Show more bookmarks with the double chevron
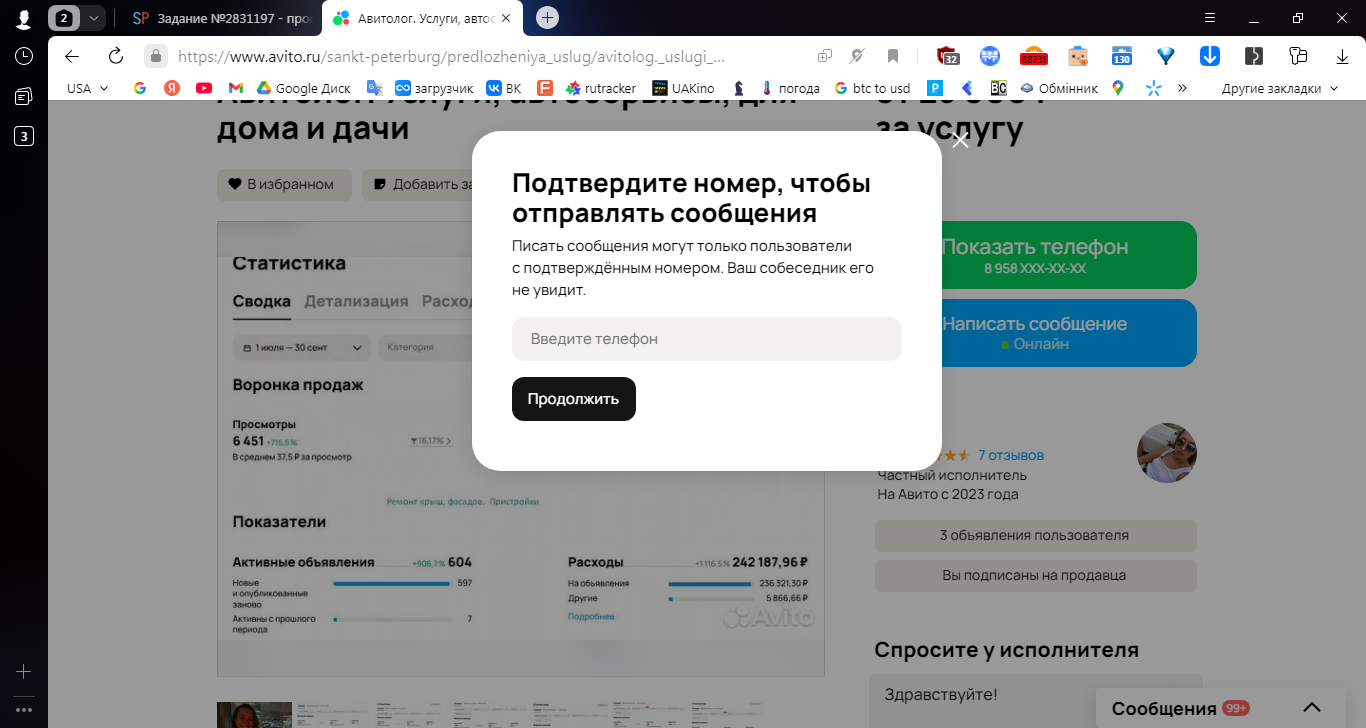 point(1182,88)
